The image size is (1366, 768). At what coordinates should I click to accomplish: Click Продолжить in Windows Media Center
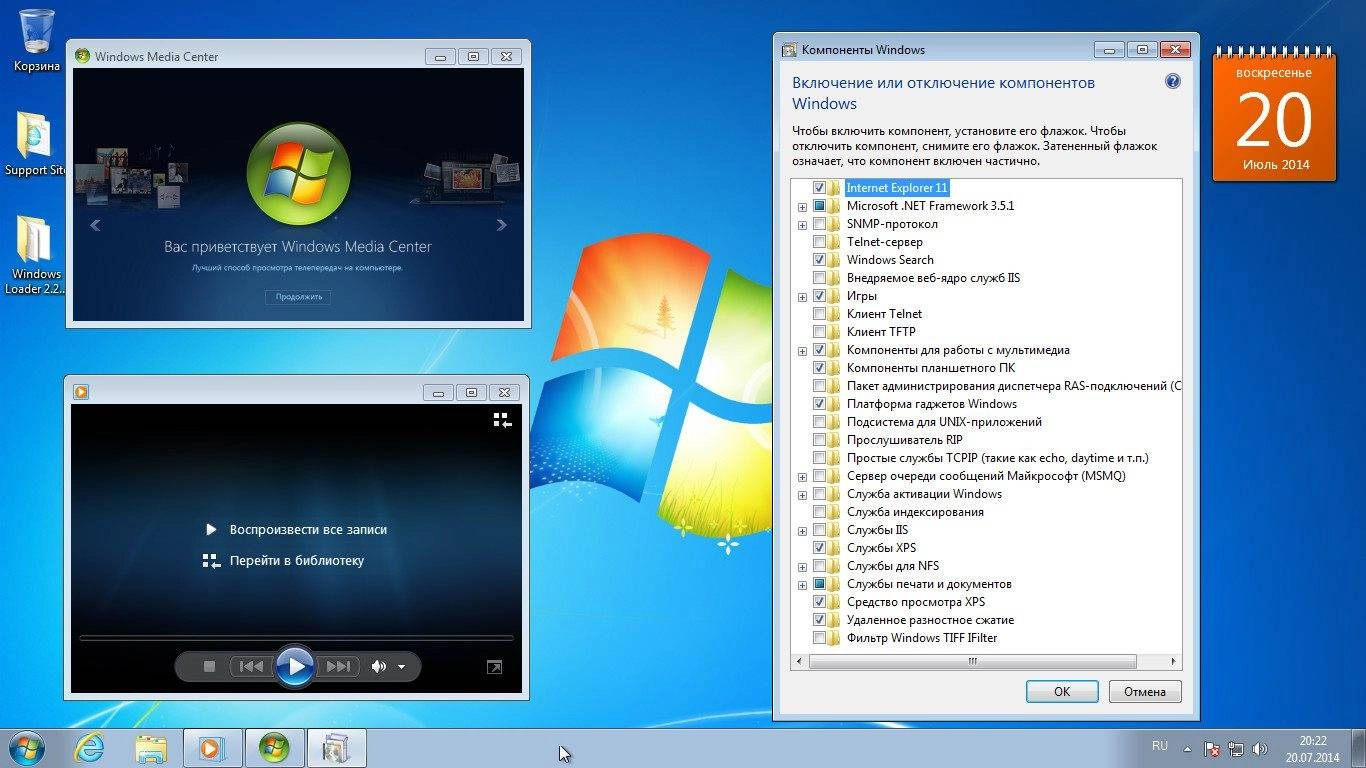(x=297, y=297)
